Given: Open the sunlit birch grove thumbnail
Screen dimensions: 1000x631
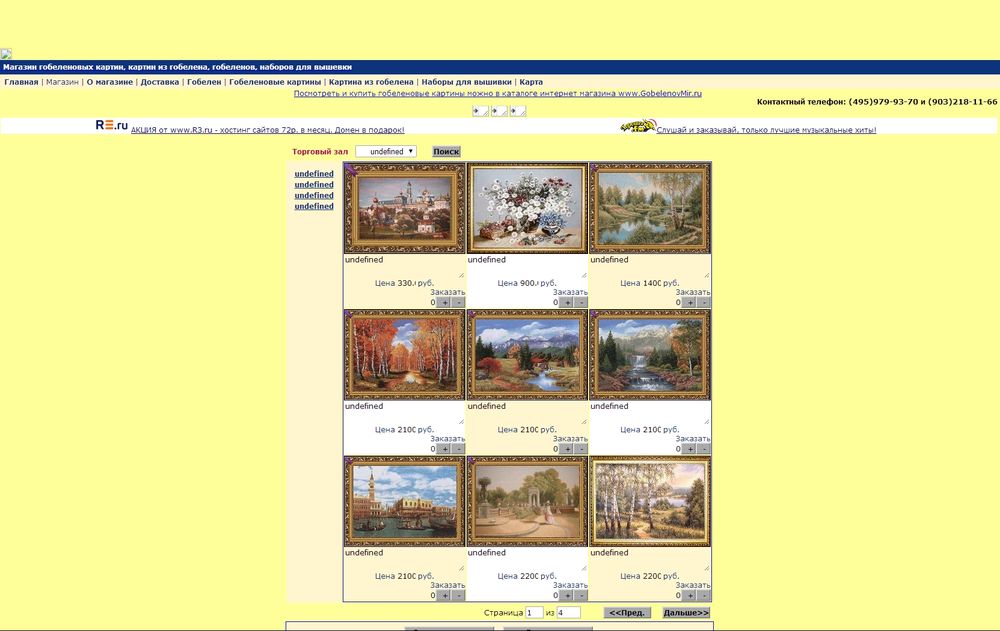Looking at the screenshot, I should (650, 501).
